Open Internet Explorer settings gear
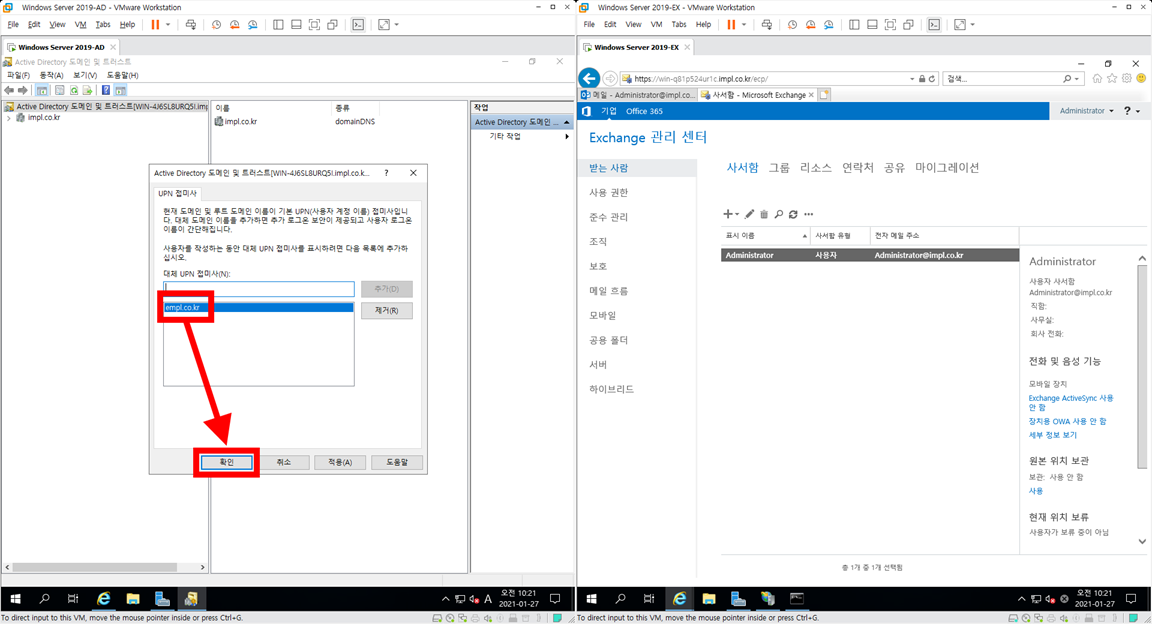The image size is (1152, 624). pos(1126,78)
